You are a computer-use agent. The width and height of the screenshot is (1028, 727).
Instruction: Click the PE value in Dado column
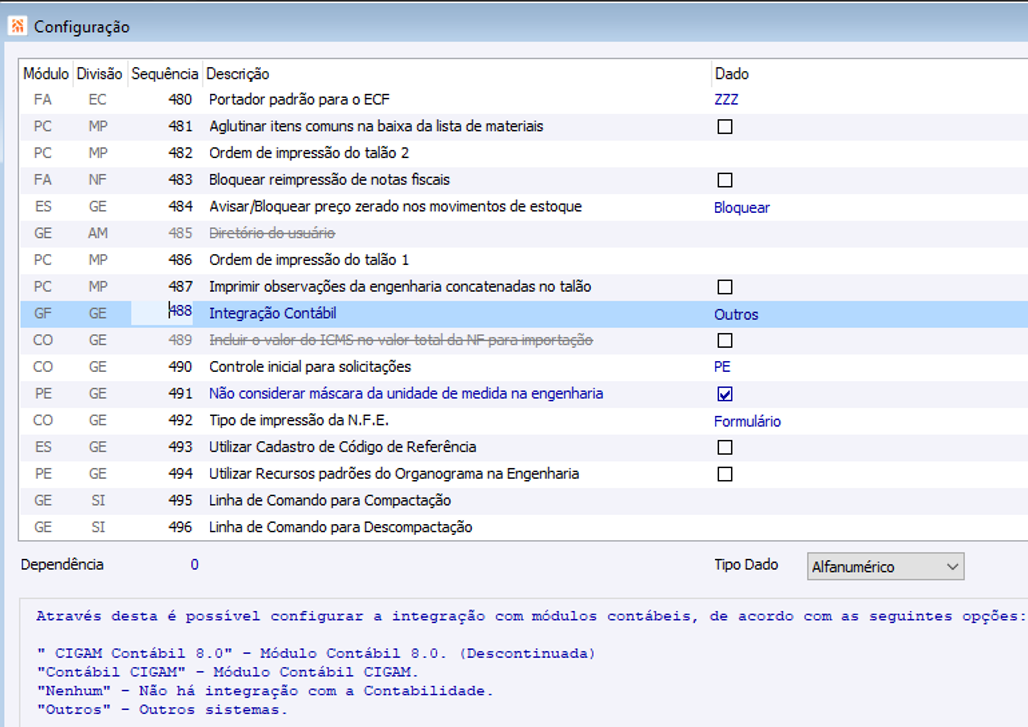722,367
